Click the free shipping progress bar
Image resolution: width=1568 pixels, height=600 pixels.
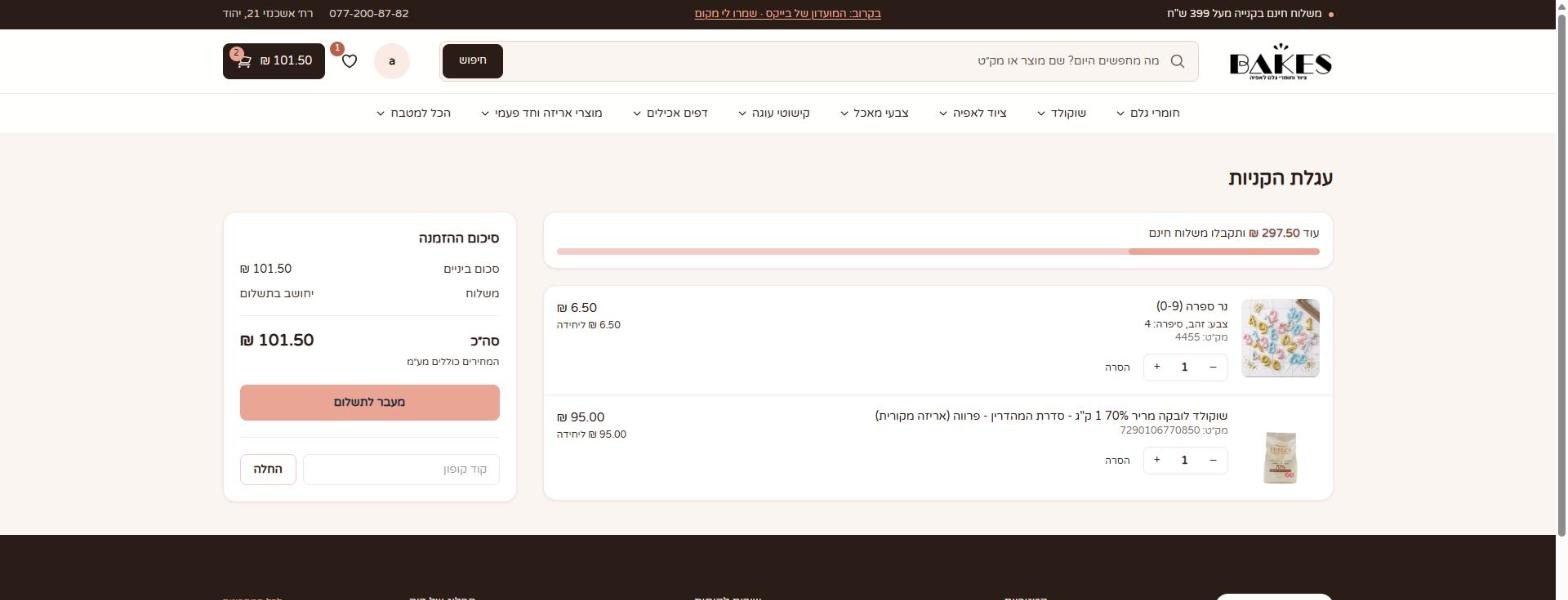click(x=938, y=251)
